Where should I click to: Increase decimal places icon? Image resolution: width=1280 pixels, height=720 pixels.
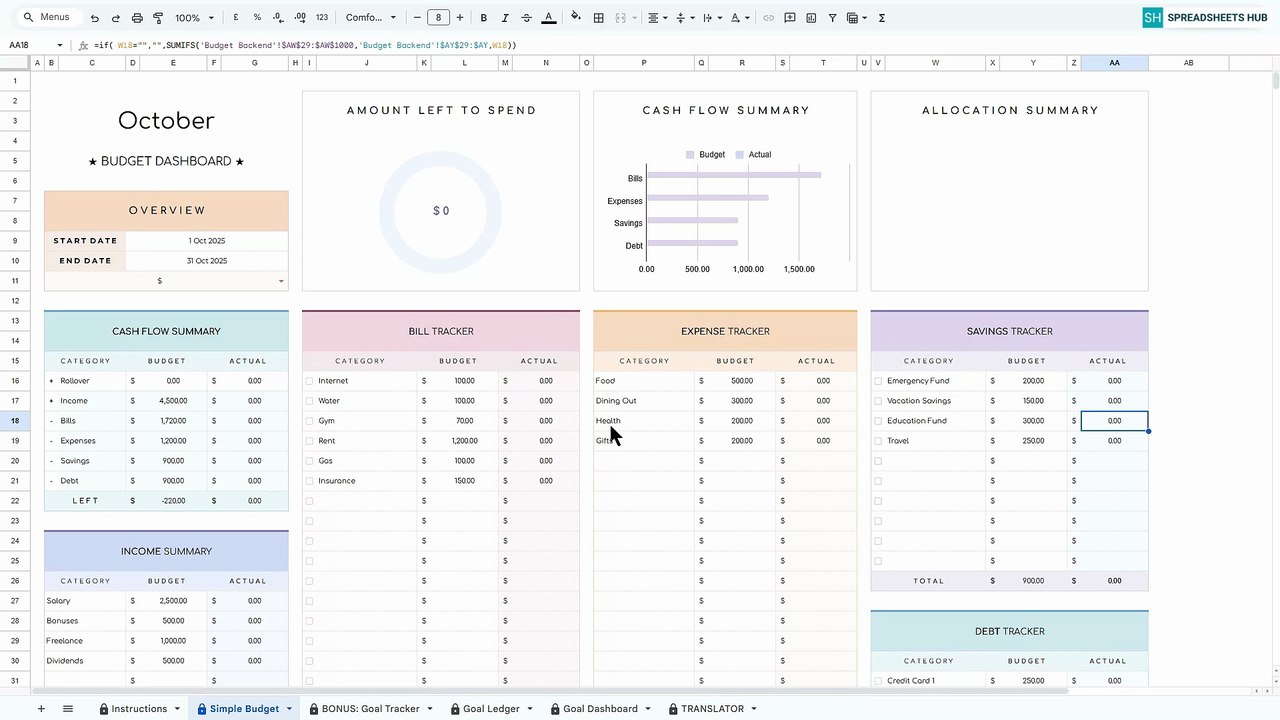click(x=299, y=18)
